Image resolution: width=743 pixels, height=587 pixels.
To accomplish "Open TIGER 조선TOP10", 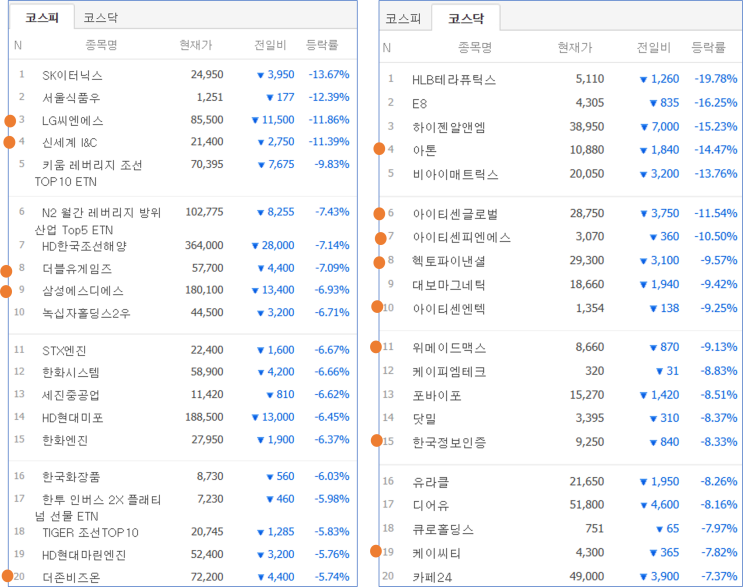I will (x=90, y=533).
